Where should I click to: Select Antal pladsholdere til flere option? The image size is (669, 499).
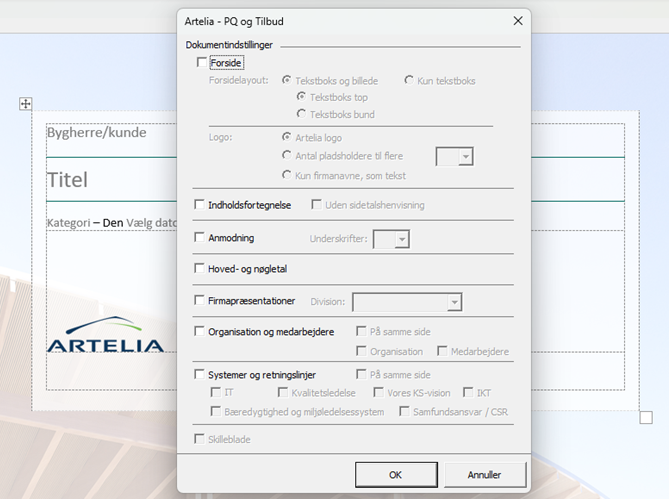click(x=287, y=155)
